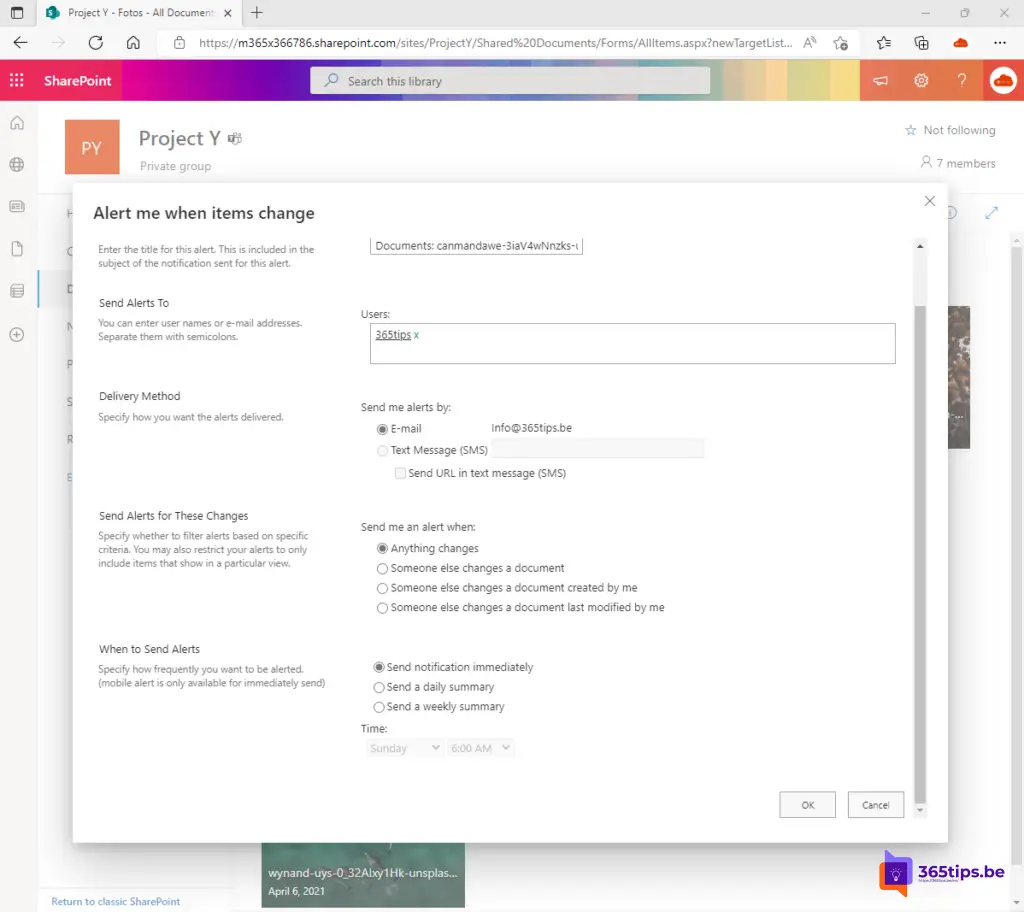Click 'Return to classic SharePoint' link
The image size is (1024, 912).
(x=116, y=901)
